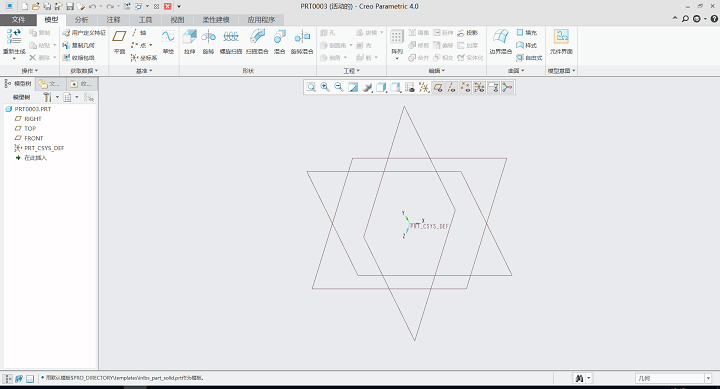Click the Extrude (拉伸) tool icon

point(189,37)
